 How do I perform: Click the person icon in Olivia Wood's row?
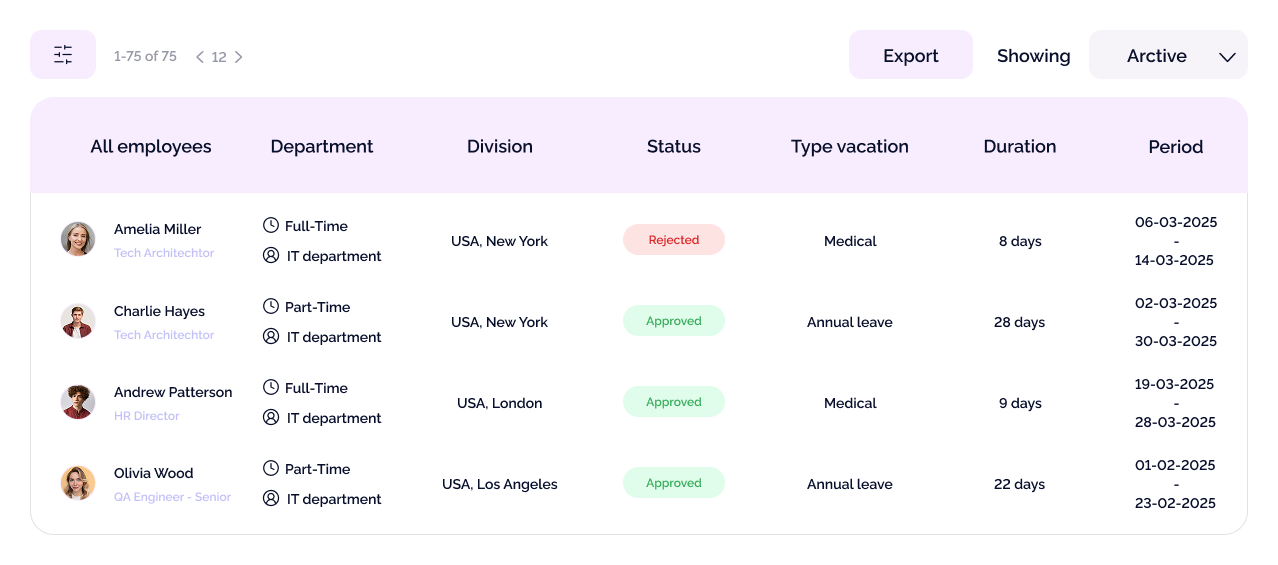click(270, 499)
